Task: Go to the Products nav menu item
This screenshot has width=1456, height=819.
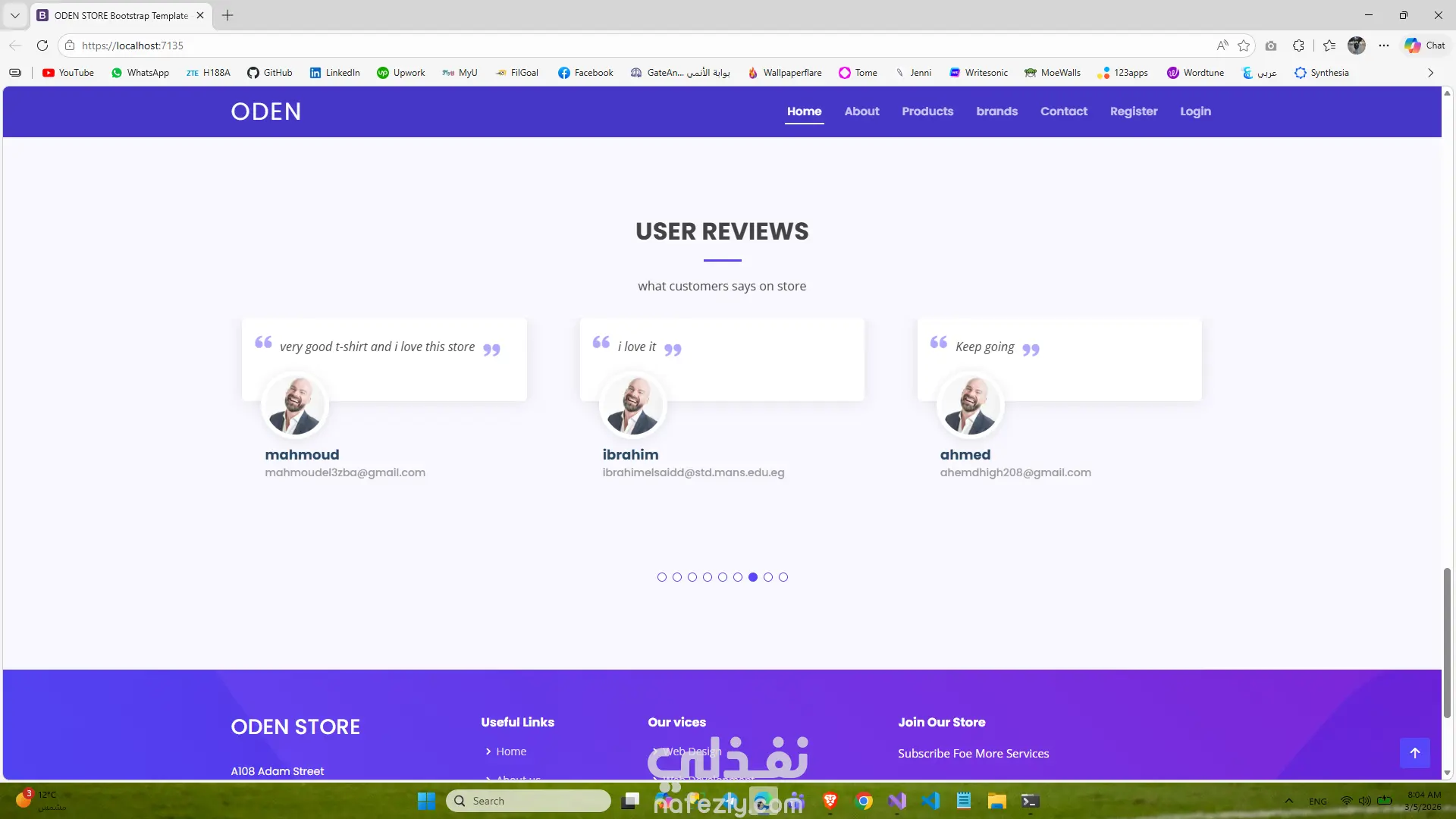Action: [x=927, y=111]
